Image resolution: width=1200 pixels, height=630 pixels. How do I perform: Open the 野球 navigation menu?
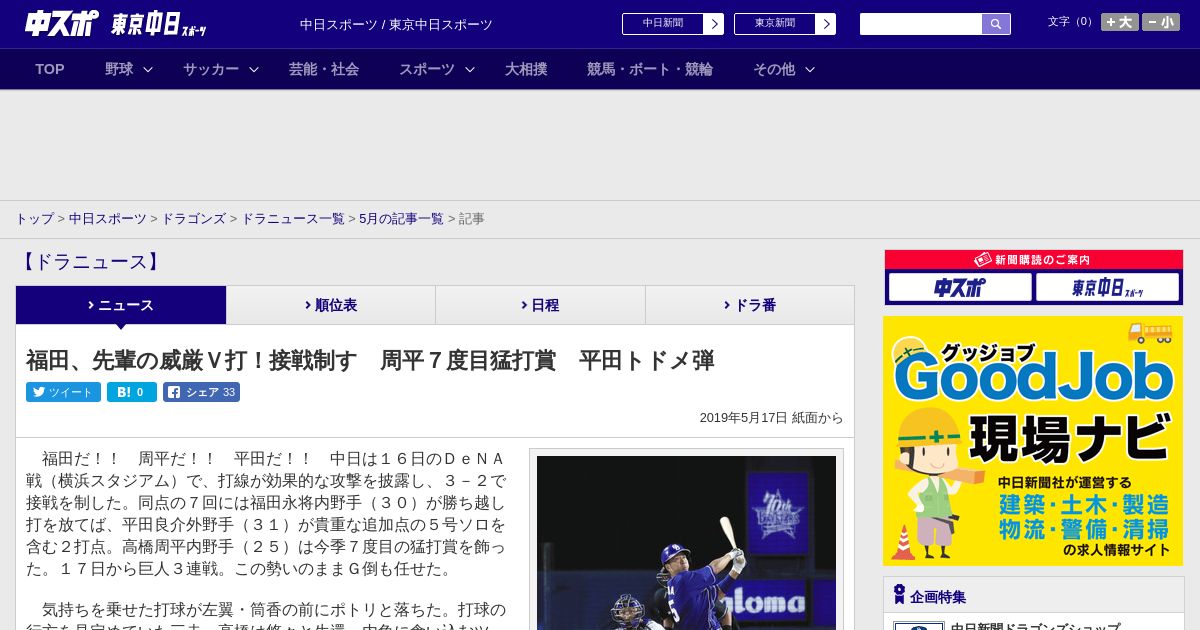(119, 69)
